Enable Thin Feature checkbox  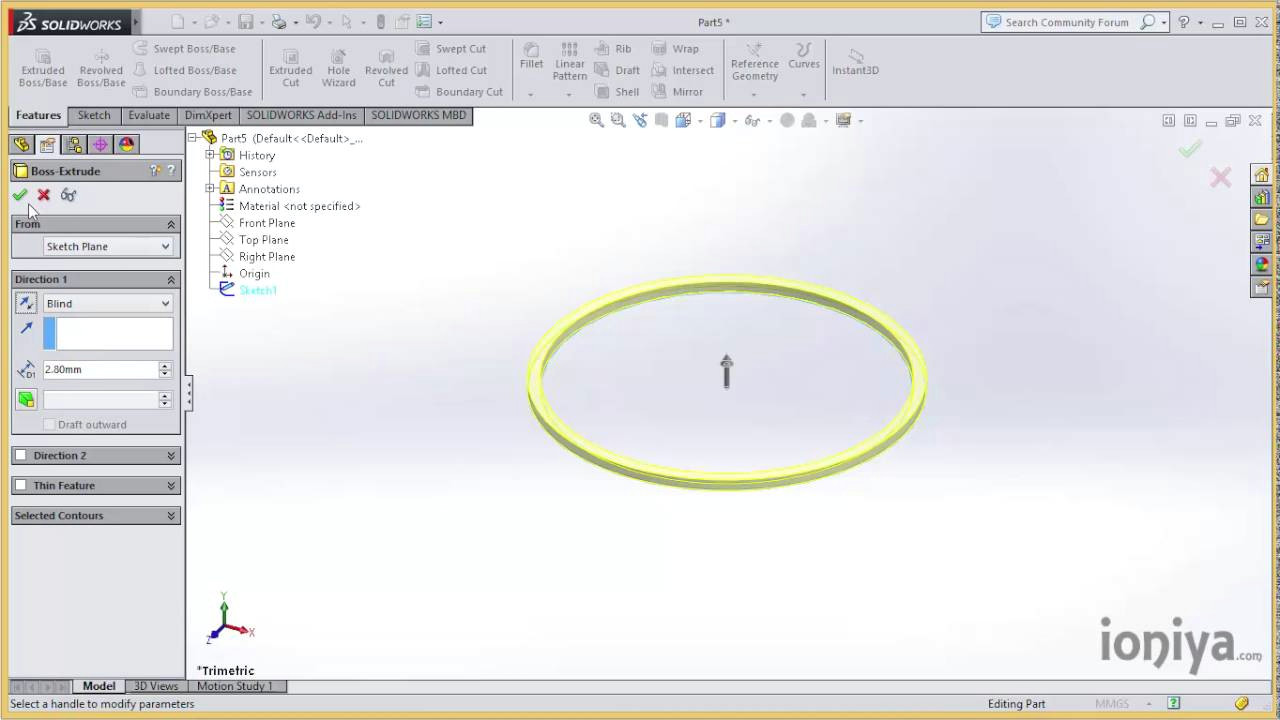click(20, 485)
